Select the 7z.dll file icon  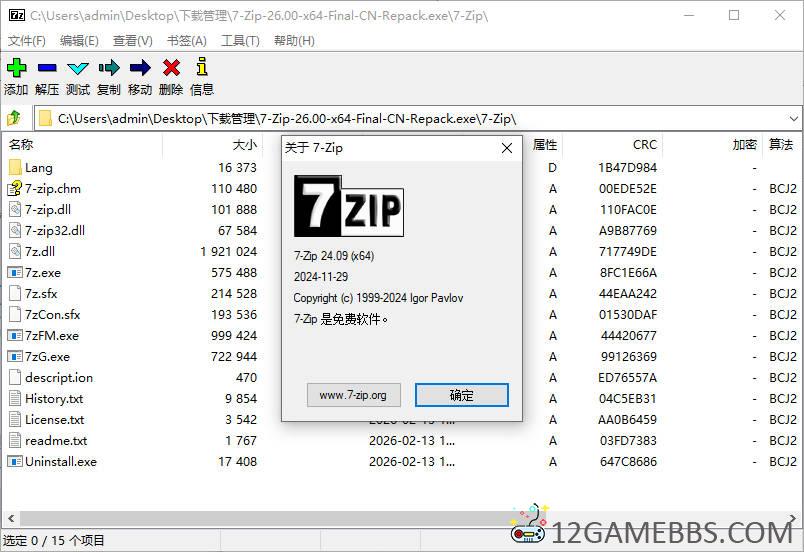click(x=15, y=251)
